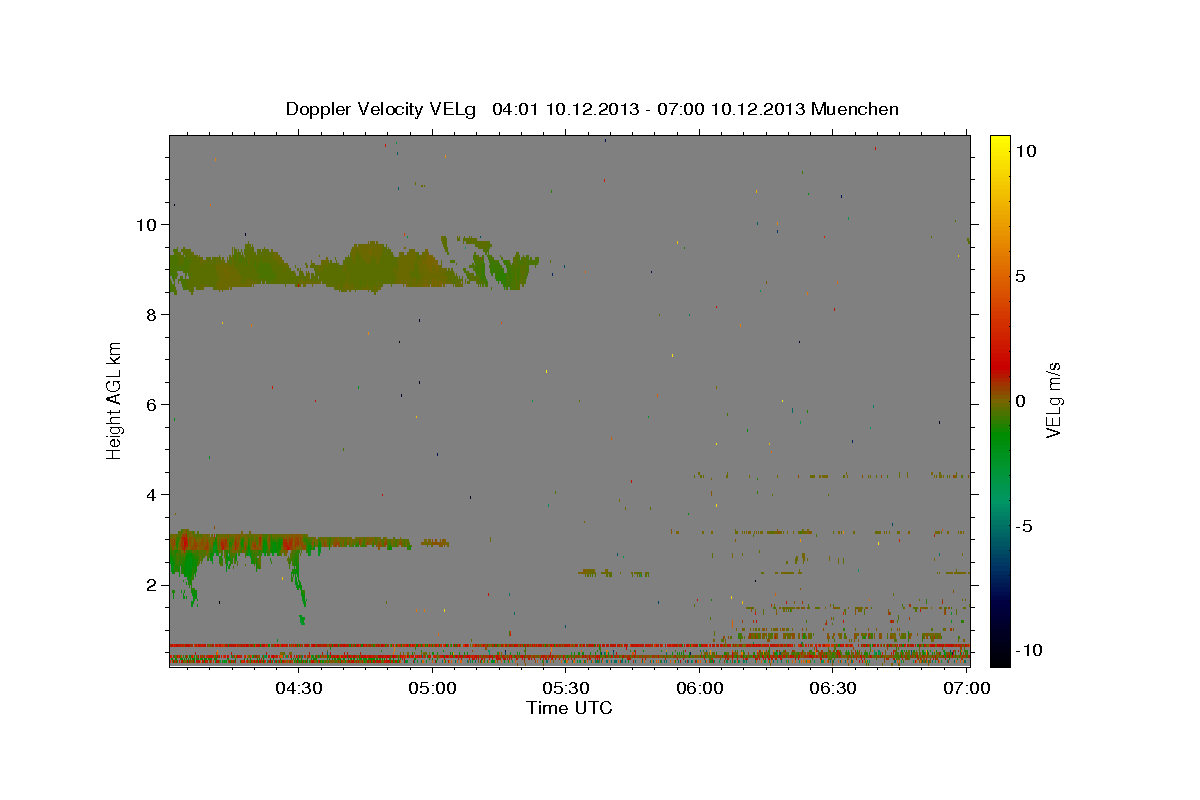1200x800 pixels.
Task: Click the yellow top of the color bar
Action: 999,145
